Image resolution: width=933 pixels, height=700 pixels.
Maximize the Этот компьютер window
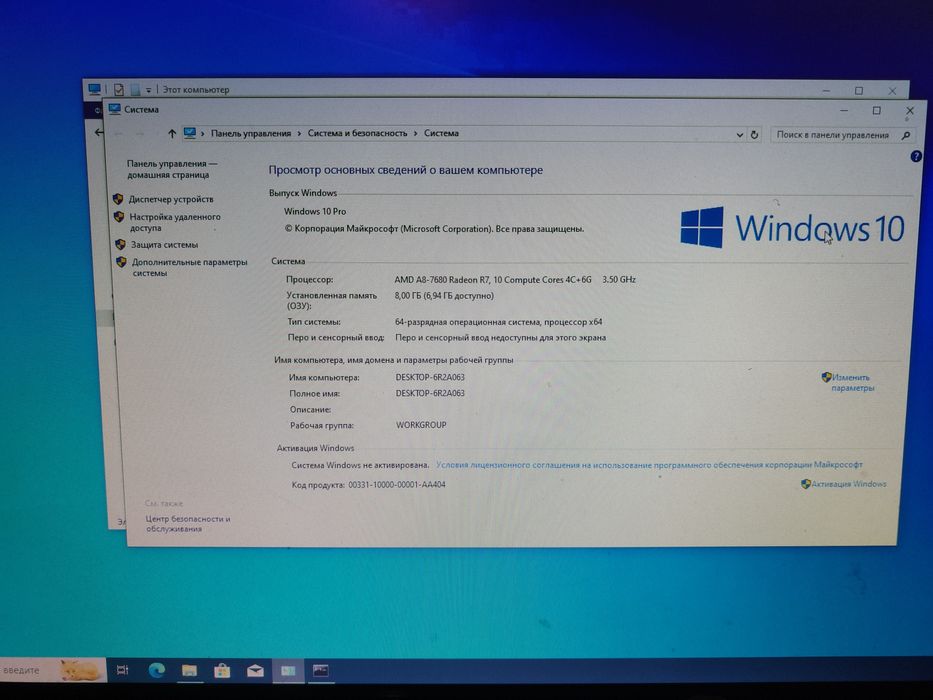859,90
